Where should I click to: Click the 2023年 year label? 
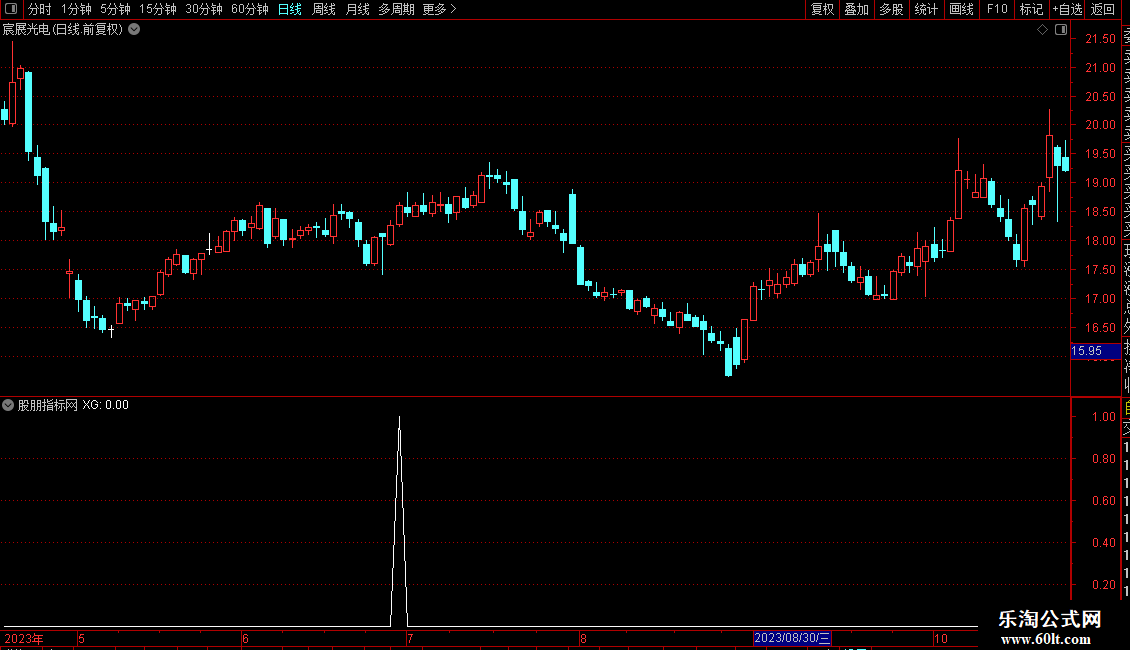24,638
